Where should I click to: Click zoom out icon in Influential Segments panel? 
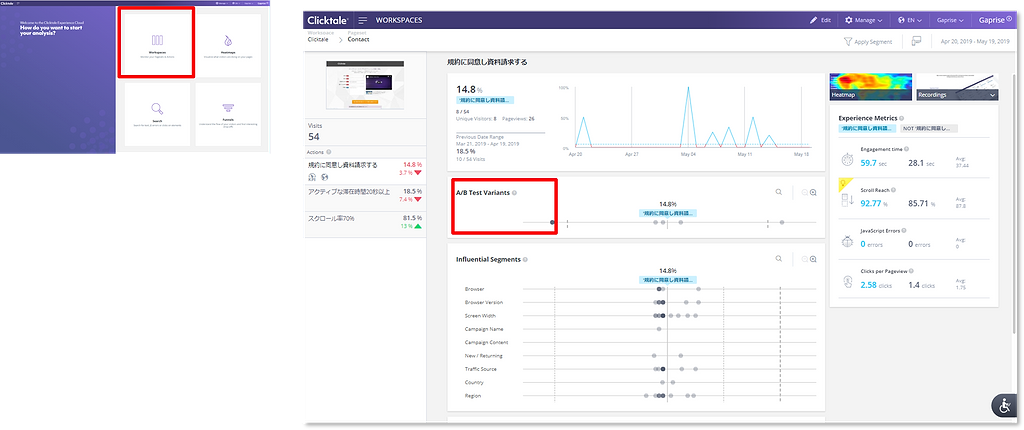(805, 259)
